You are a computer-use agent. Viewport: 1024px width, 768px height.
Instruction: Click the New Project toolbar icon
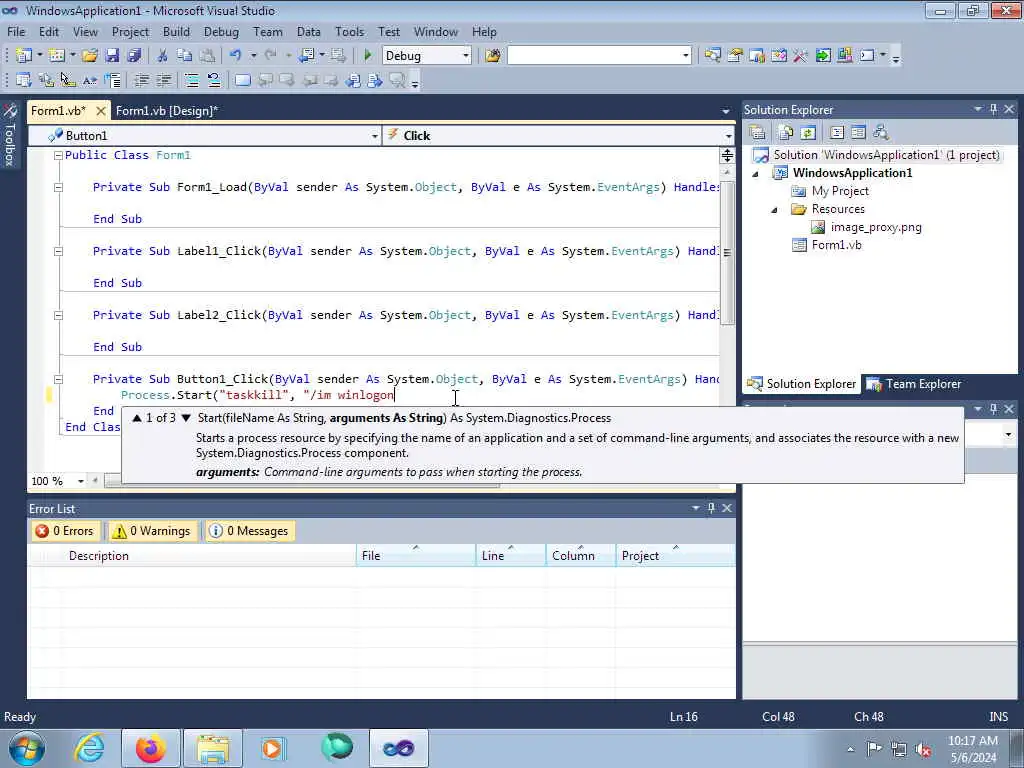tap(24, 56)
